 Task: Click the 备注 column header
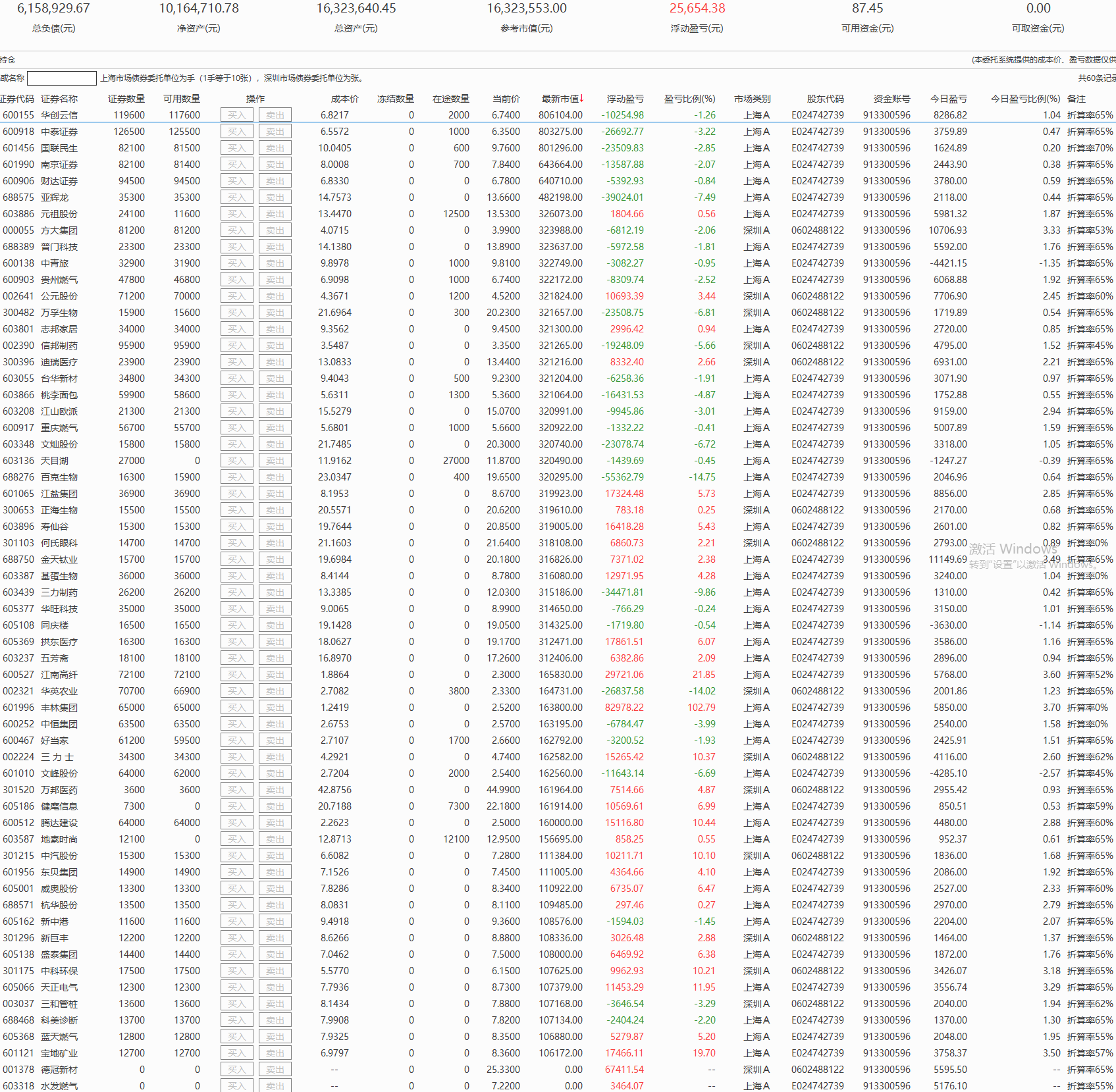[x=1076, y=99]
